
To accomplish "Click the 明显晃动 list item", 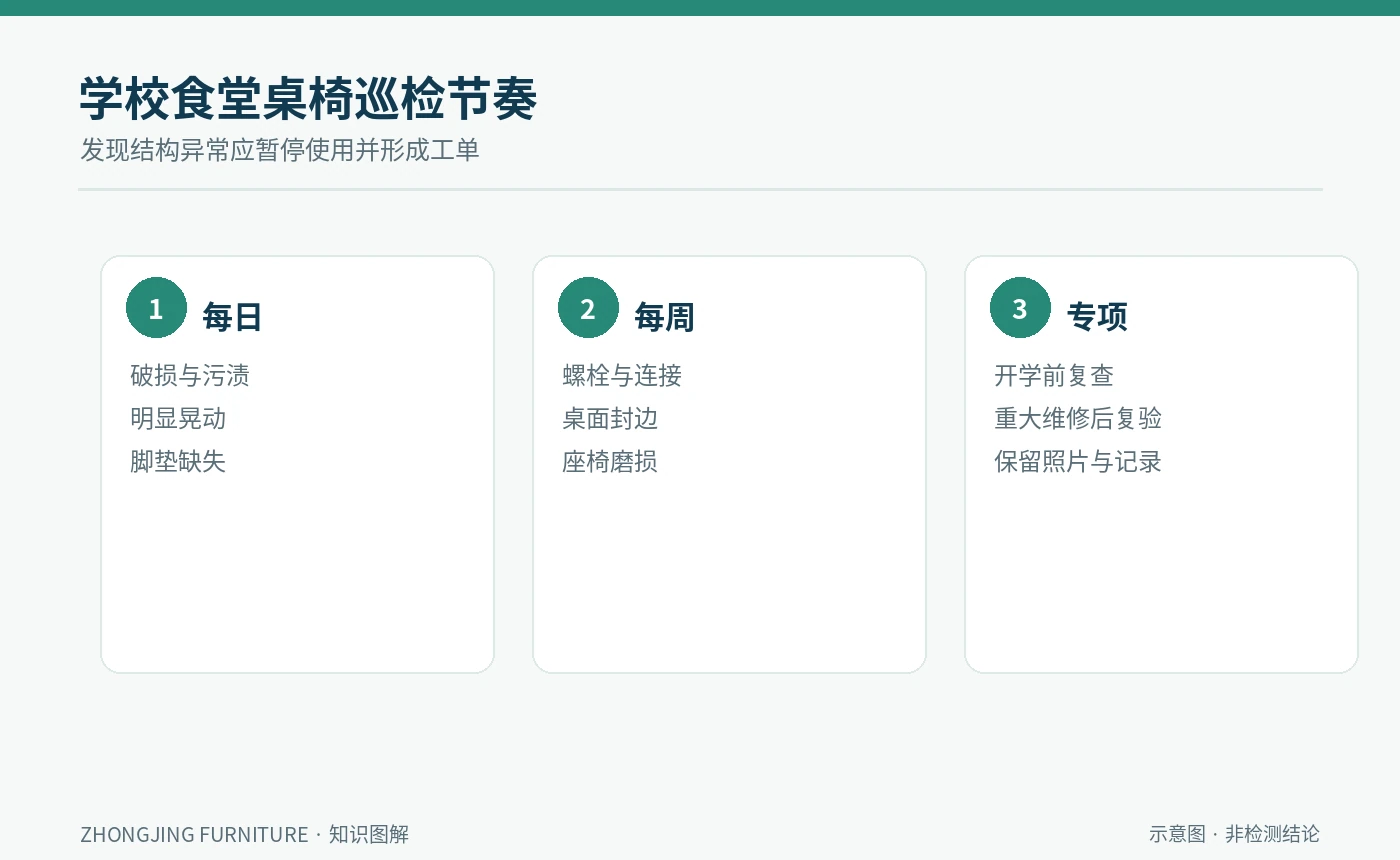I will [x=178, y=418].
